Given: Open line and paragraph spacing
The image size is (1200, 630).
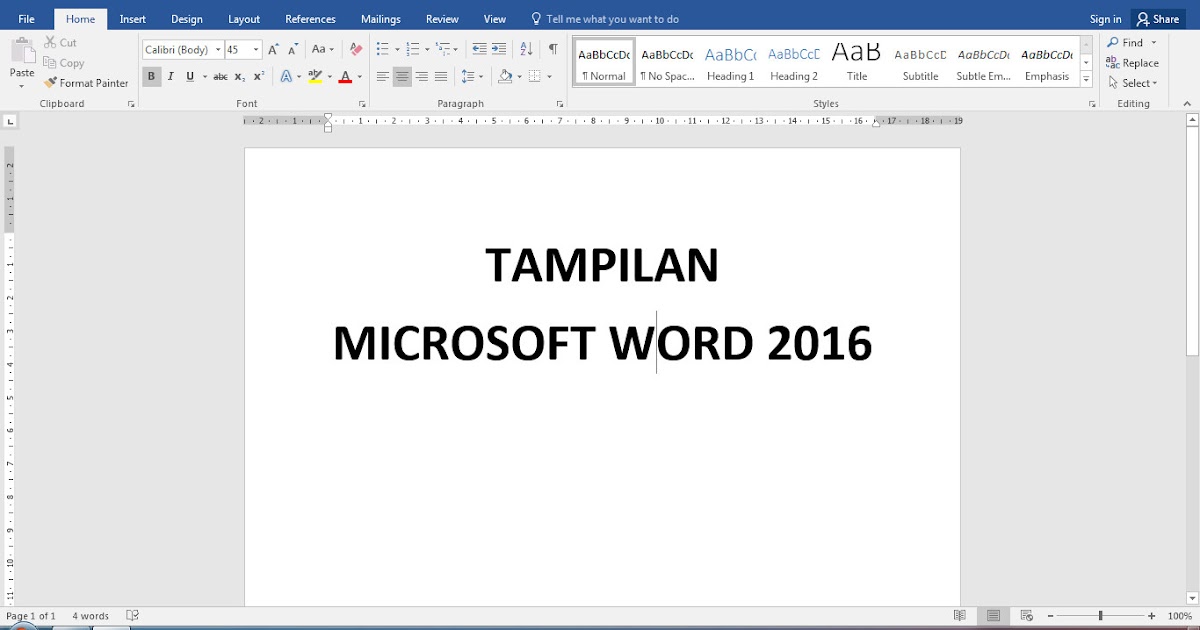Looking at the screenshot, I should pyautogui.click(x=468, y=77).
